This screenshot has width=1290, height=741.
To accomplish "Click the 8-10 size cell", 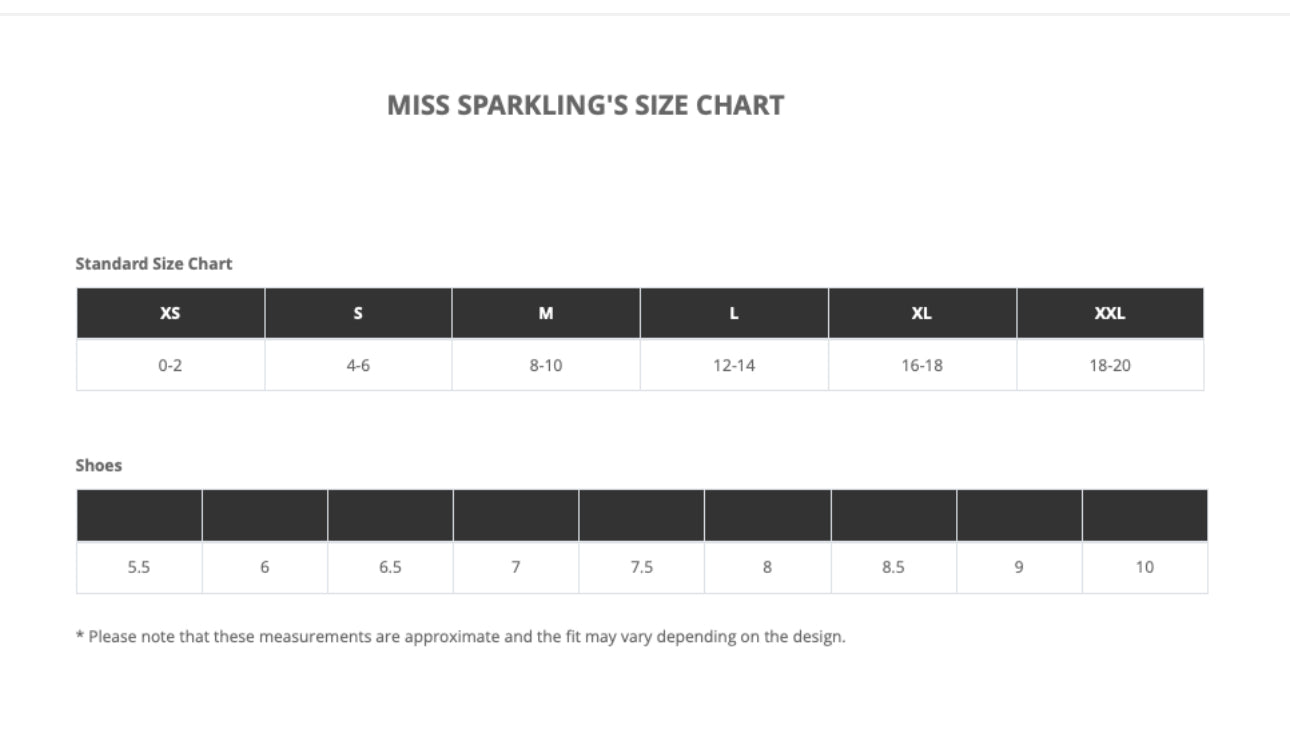I will pos(546,365).
